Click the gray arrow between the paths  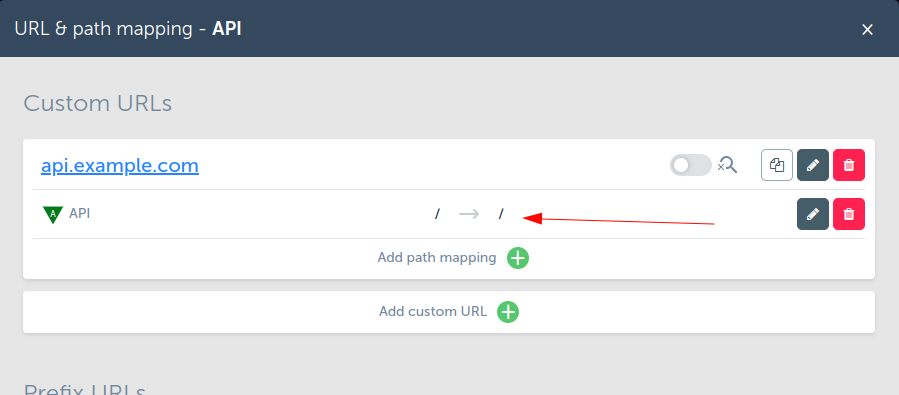click(x=469, y=214)
